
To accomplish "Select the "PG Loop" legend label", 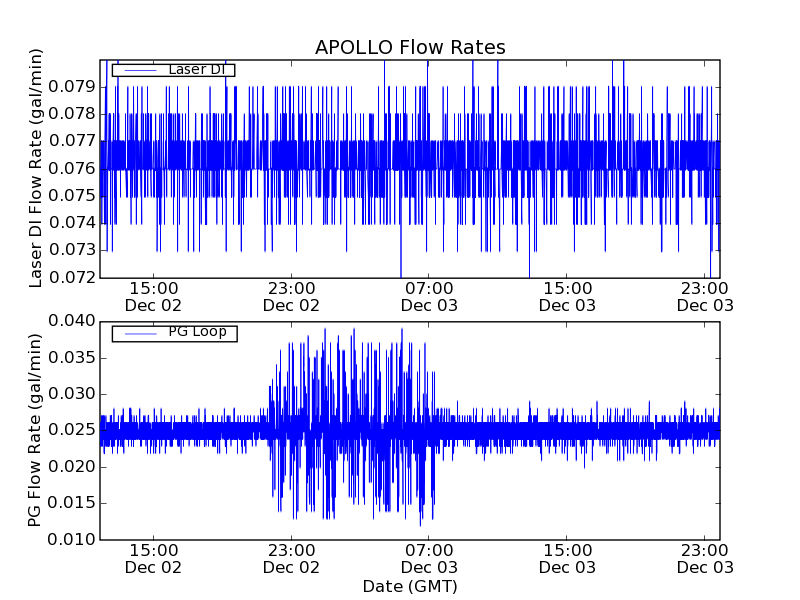I will pyautogui.click(x=197, y=332).
